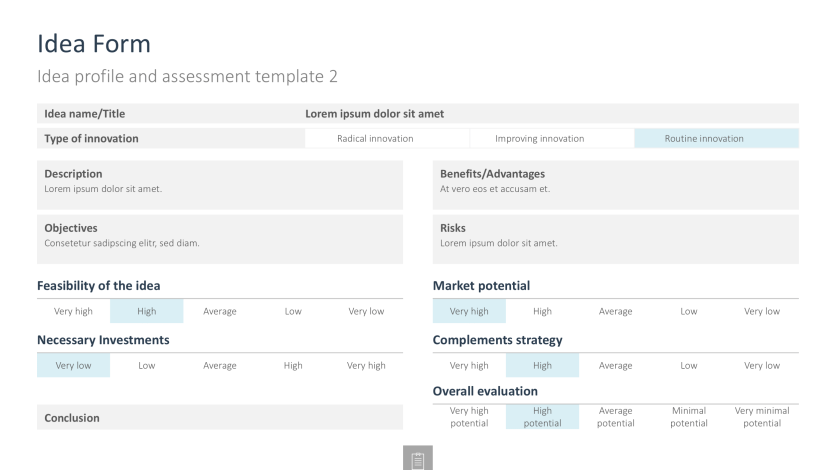Select Average under Feasibility of the idea

coord(220,311)
